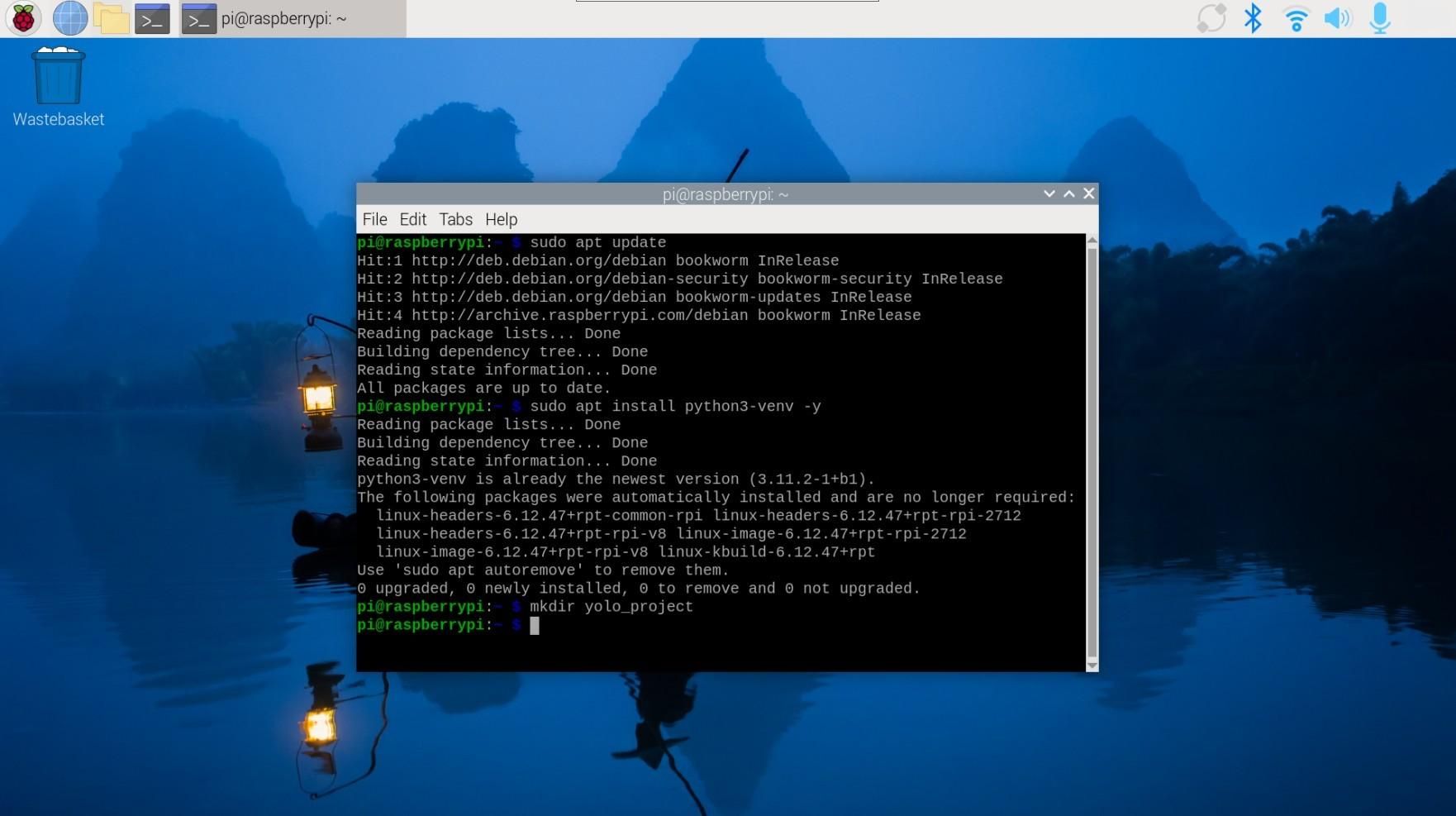Open the file manager folder icon
This screenshot has height=816, width=1456.
click(111, 18)
